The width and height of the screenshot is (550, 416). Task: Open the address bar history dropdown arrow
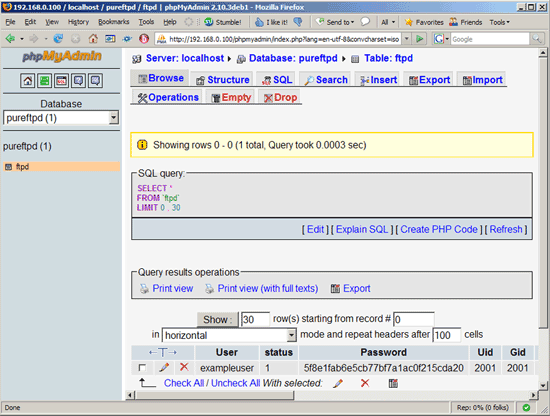pyautogui.click(x=407, y=39)
